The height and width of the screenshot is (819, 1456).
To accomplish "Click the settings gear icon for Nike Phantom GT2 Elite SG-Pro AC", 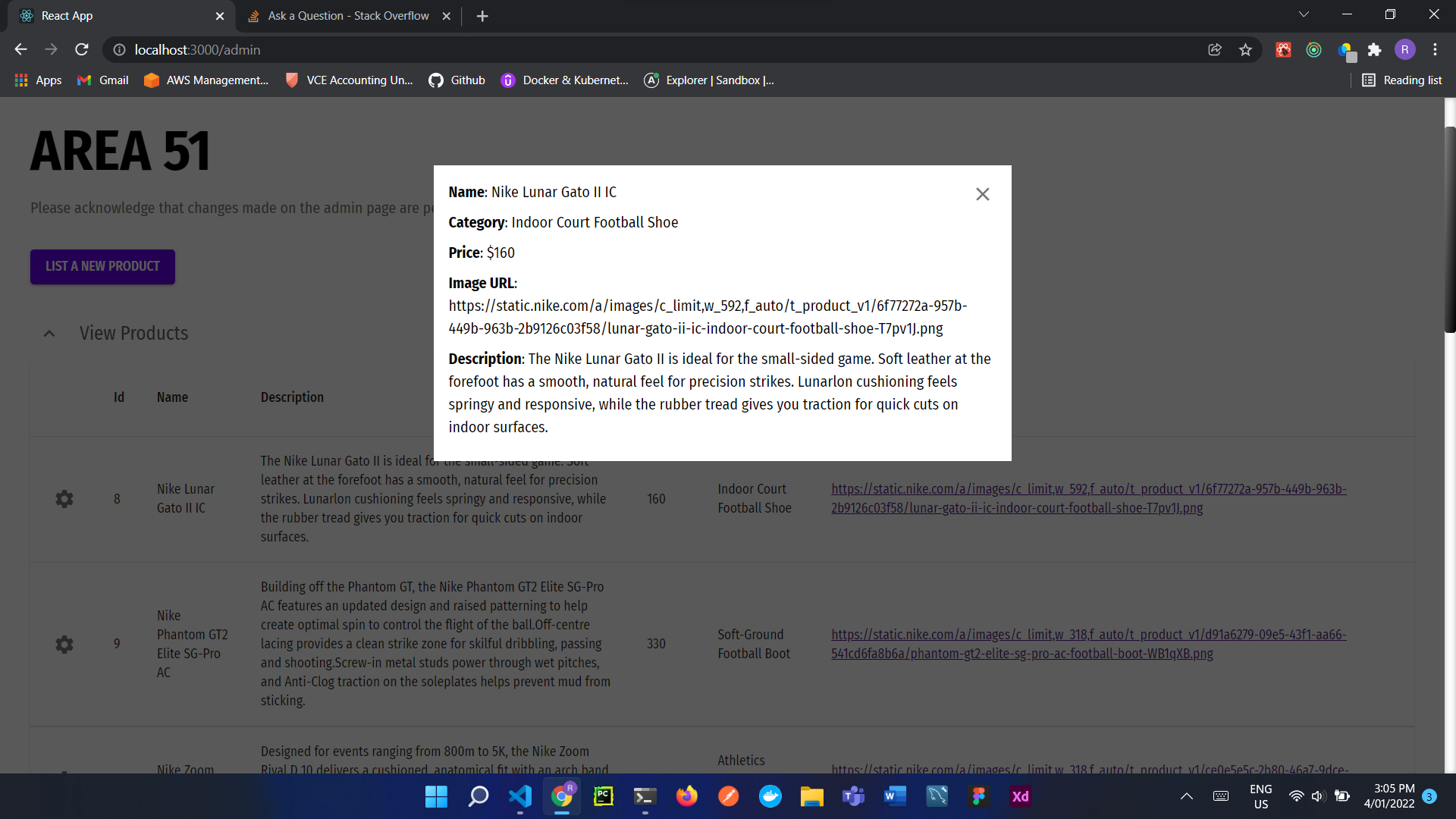I will click(64, 644).
